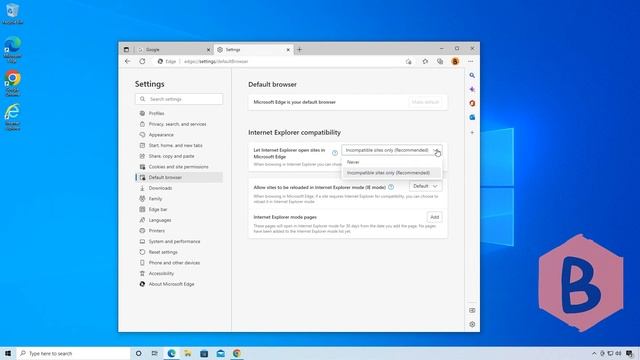The height and width of the screenshot is (360, 640).
Task: Click Chrome icon on the taskbar
Action: 237,353
